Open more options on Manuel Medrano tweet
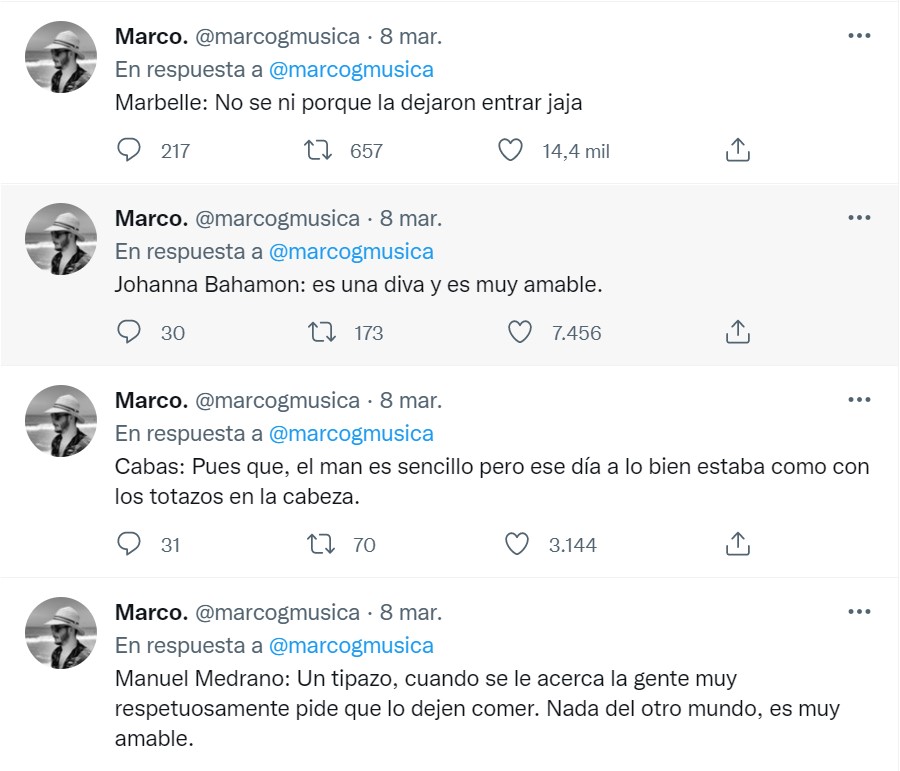Viewport: 900px width, 771px height. 859,611
